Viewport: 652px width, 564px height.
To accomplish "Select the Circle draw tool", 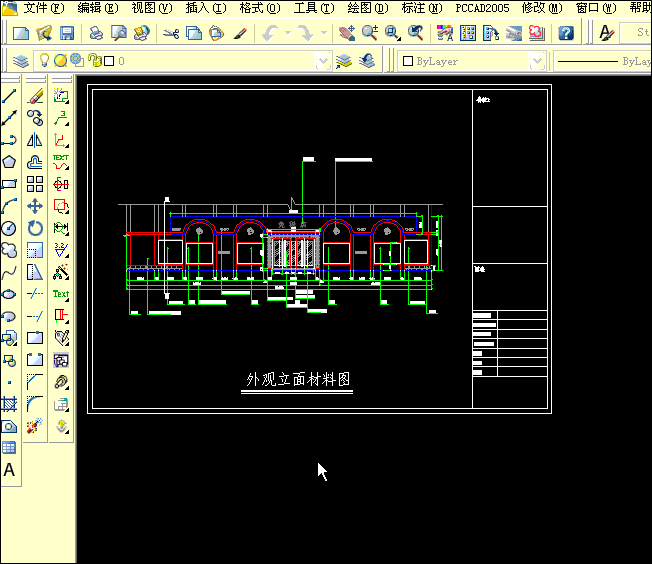I will [x=9, y=228].
